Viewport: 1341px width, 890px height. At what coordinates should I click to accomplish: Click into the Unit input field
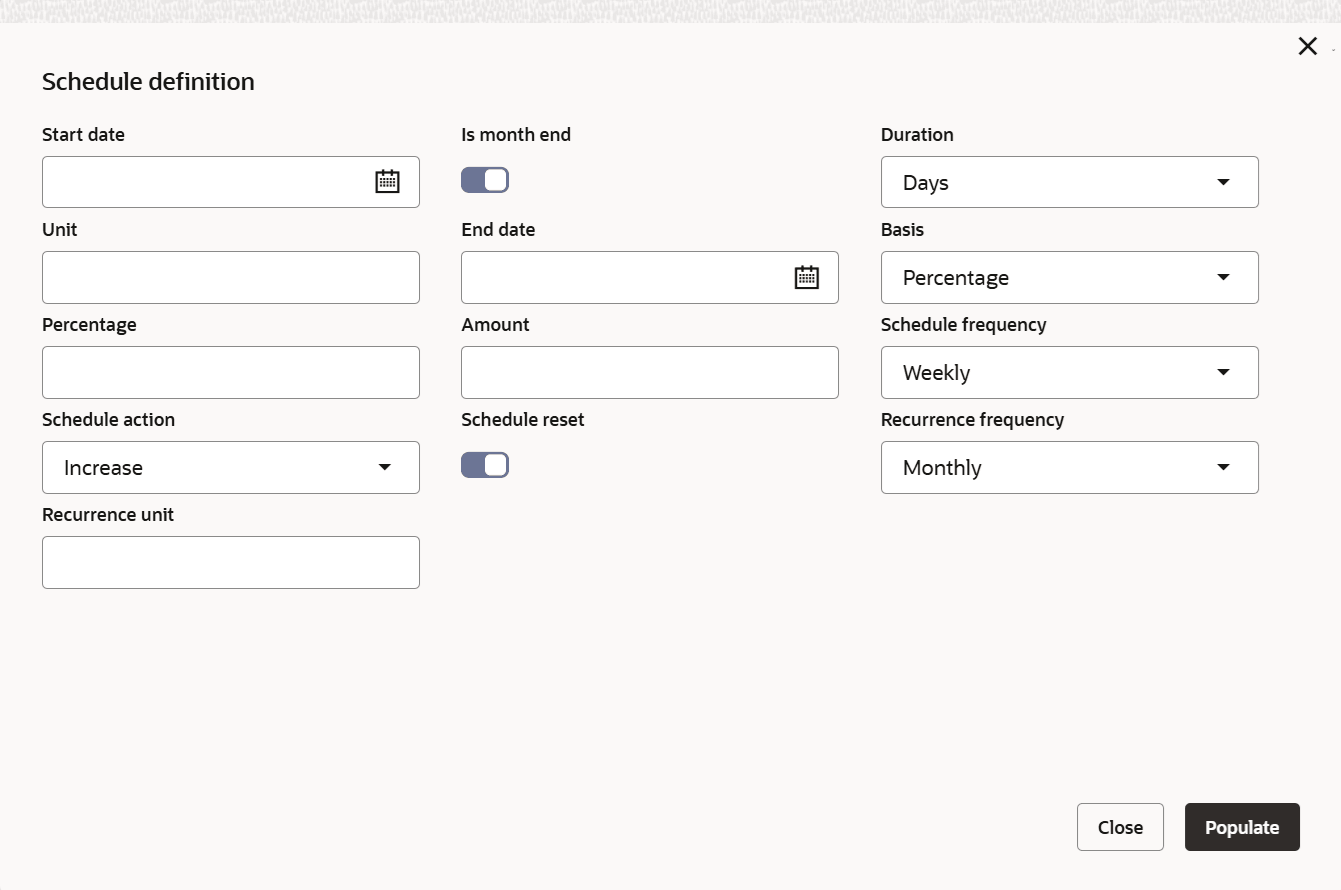pos(230,277)
